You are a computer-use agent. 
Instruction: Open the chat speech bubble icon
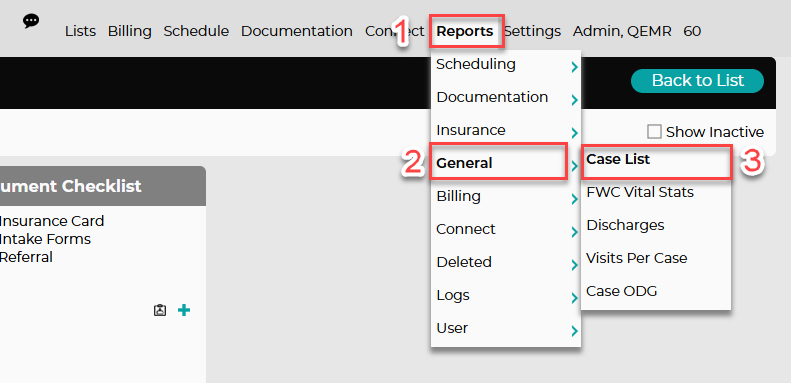(31, 21)
